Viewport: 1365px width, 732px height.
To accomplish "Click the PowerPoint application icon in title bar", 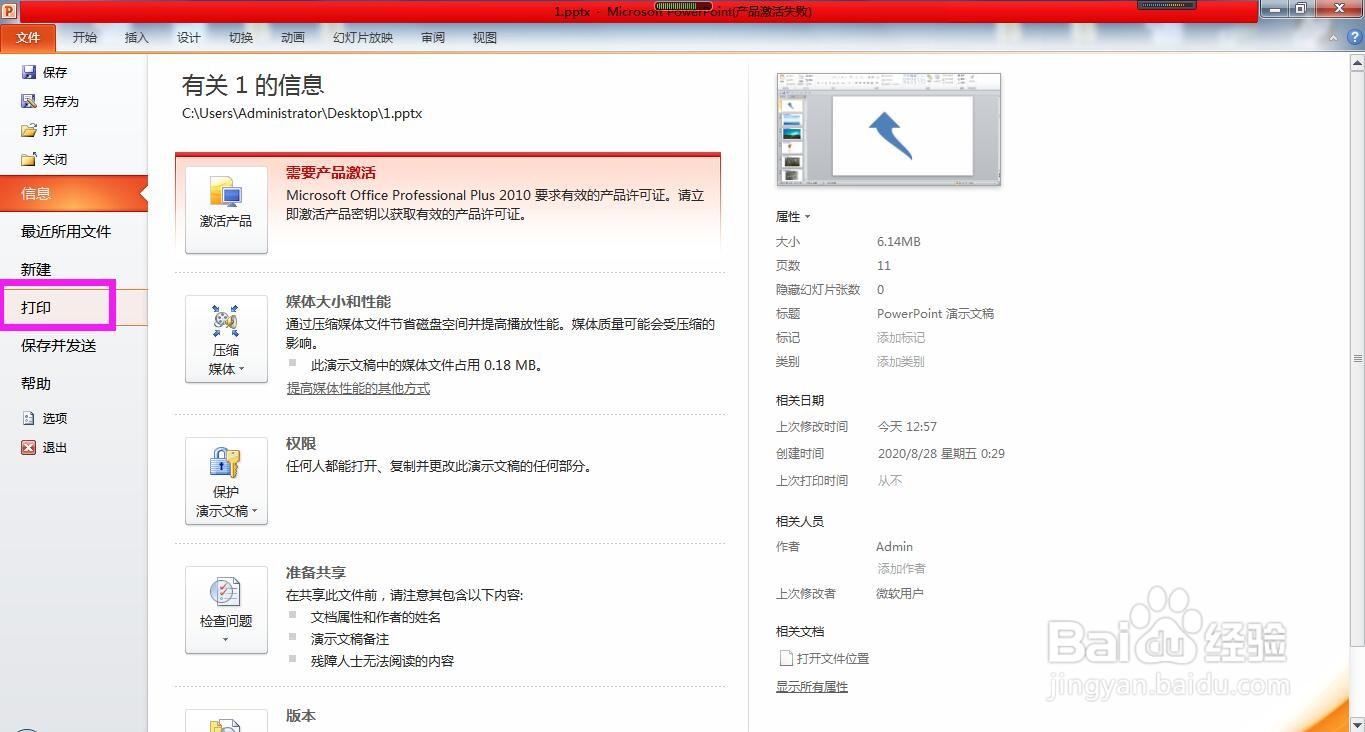I will point(10,10).
